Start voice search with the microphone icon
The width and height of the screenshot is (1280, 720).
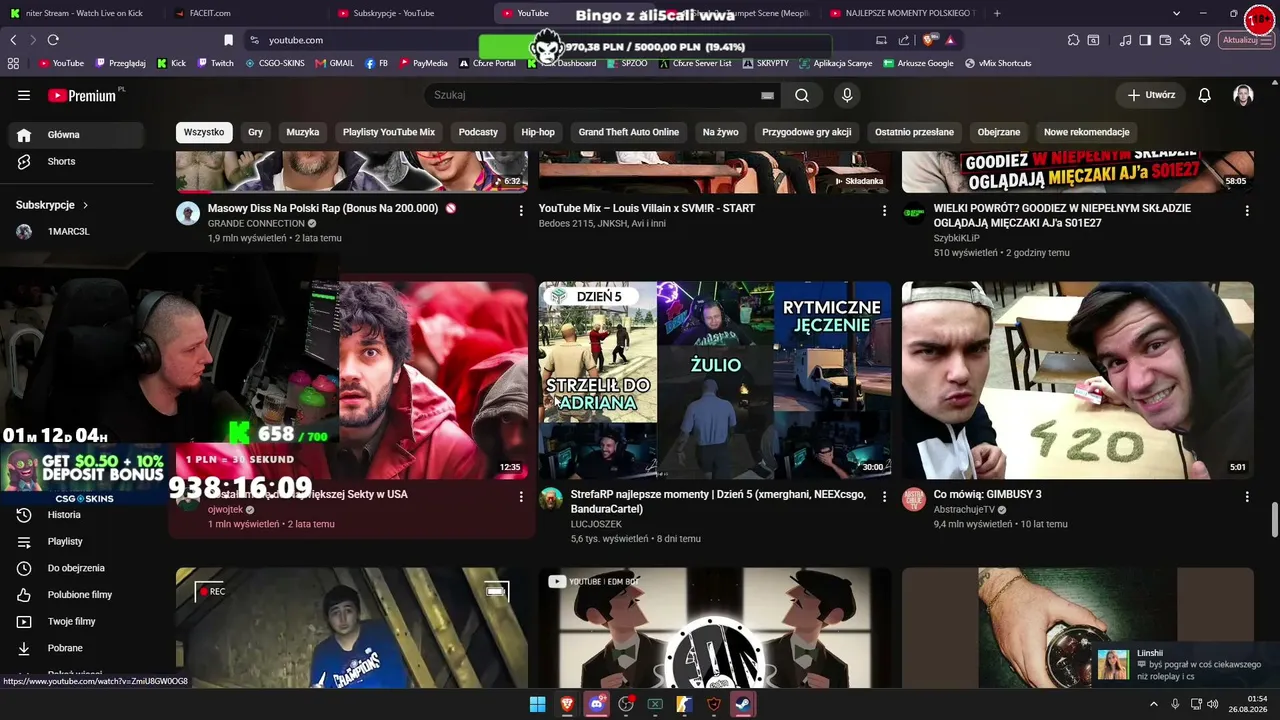(x=847, y=95)
